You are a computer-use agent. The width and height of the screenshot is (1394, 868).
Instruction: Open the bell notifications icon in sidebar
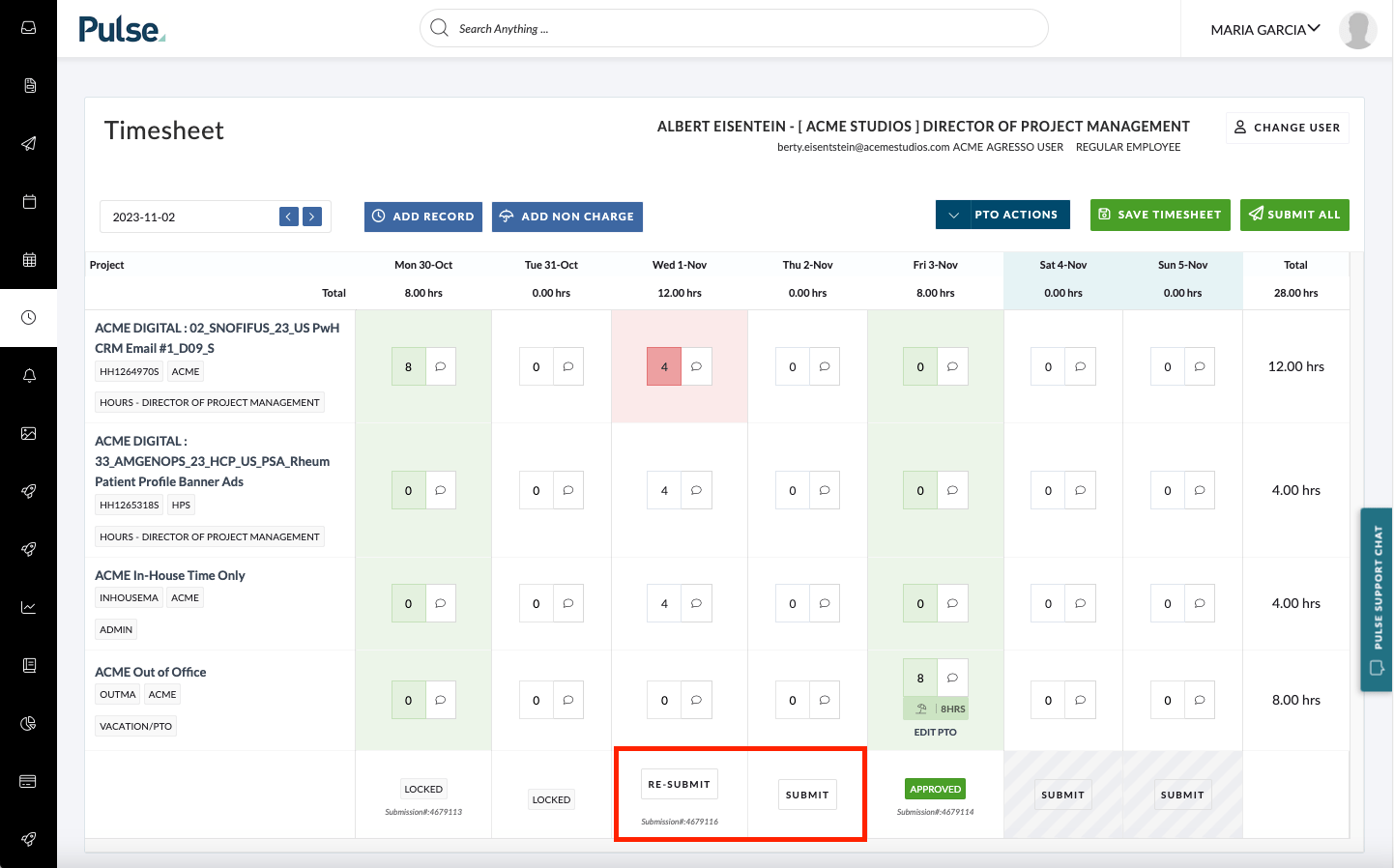click(29, 376)
